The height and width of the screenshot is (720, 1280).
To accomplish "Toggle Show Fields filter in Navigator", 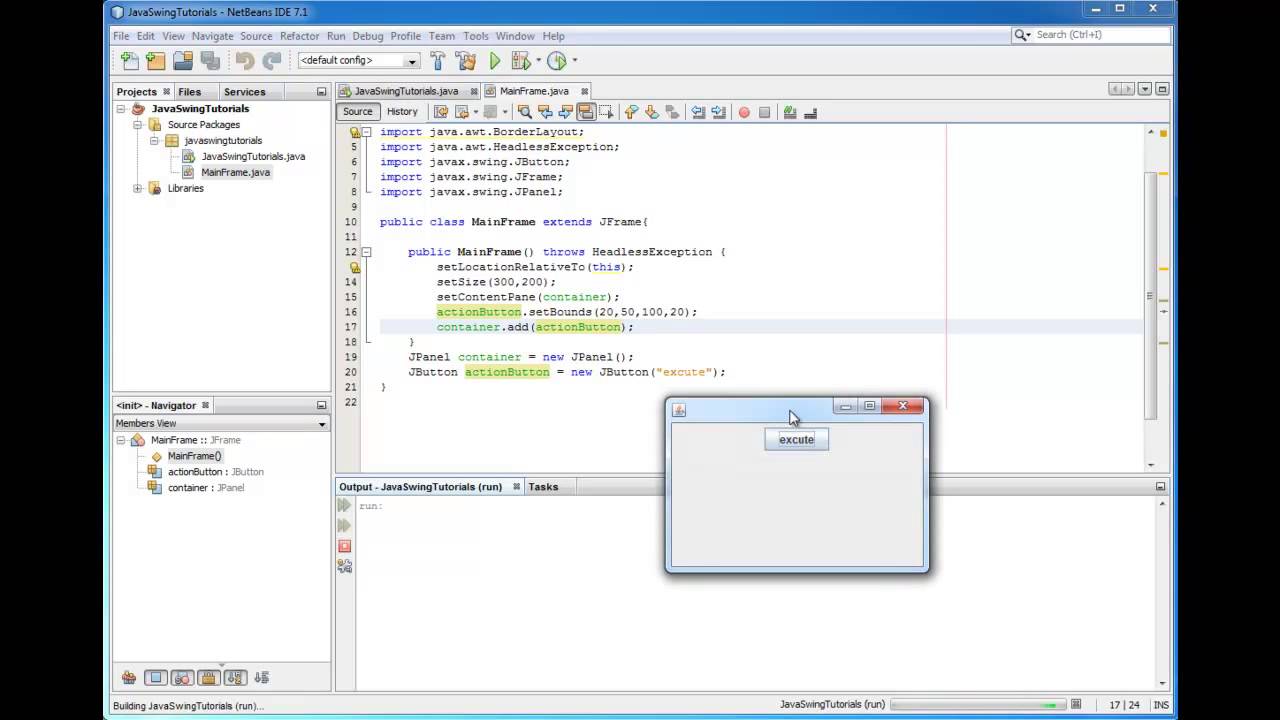I will 155,677.
